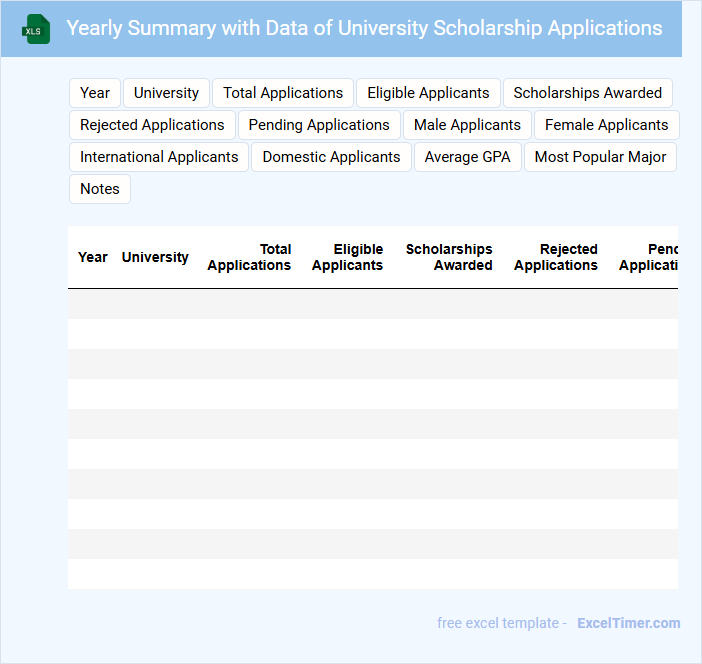Select the International Applicants tag
The height and width of the screenshot is (664, 702).
click(159, 157)
